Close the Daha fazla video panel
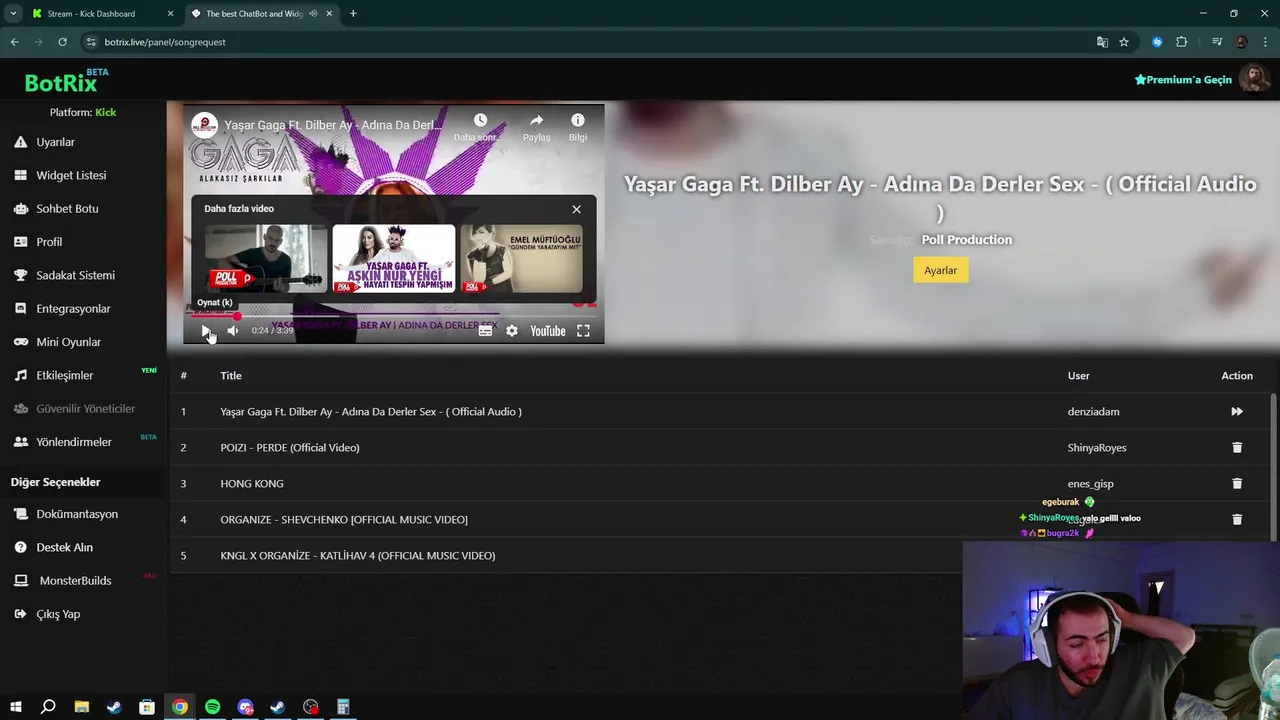The width and height of the screenshot is (1280, 720). (576, 209)
